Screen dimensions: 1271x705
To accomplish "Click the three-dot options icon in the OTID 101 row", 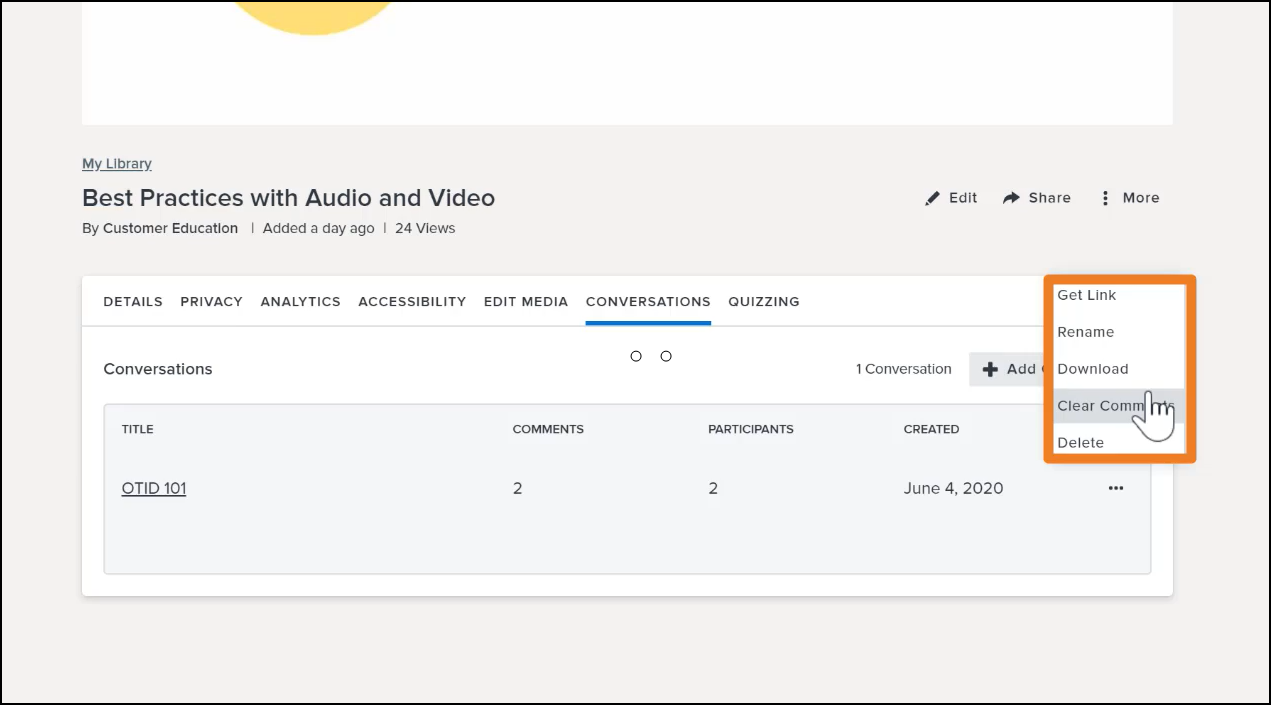I will click(x=1116, y=488).
